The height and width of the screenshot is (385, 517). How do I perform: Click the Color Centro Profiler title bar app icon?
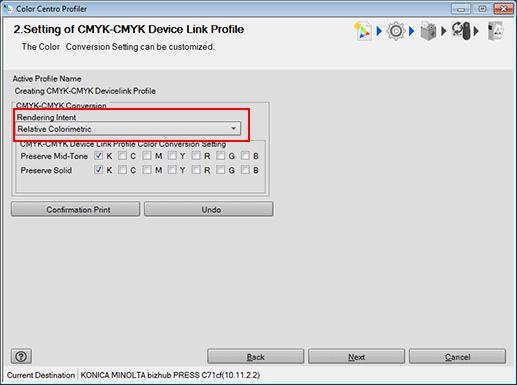coord(8,9)
